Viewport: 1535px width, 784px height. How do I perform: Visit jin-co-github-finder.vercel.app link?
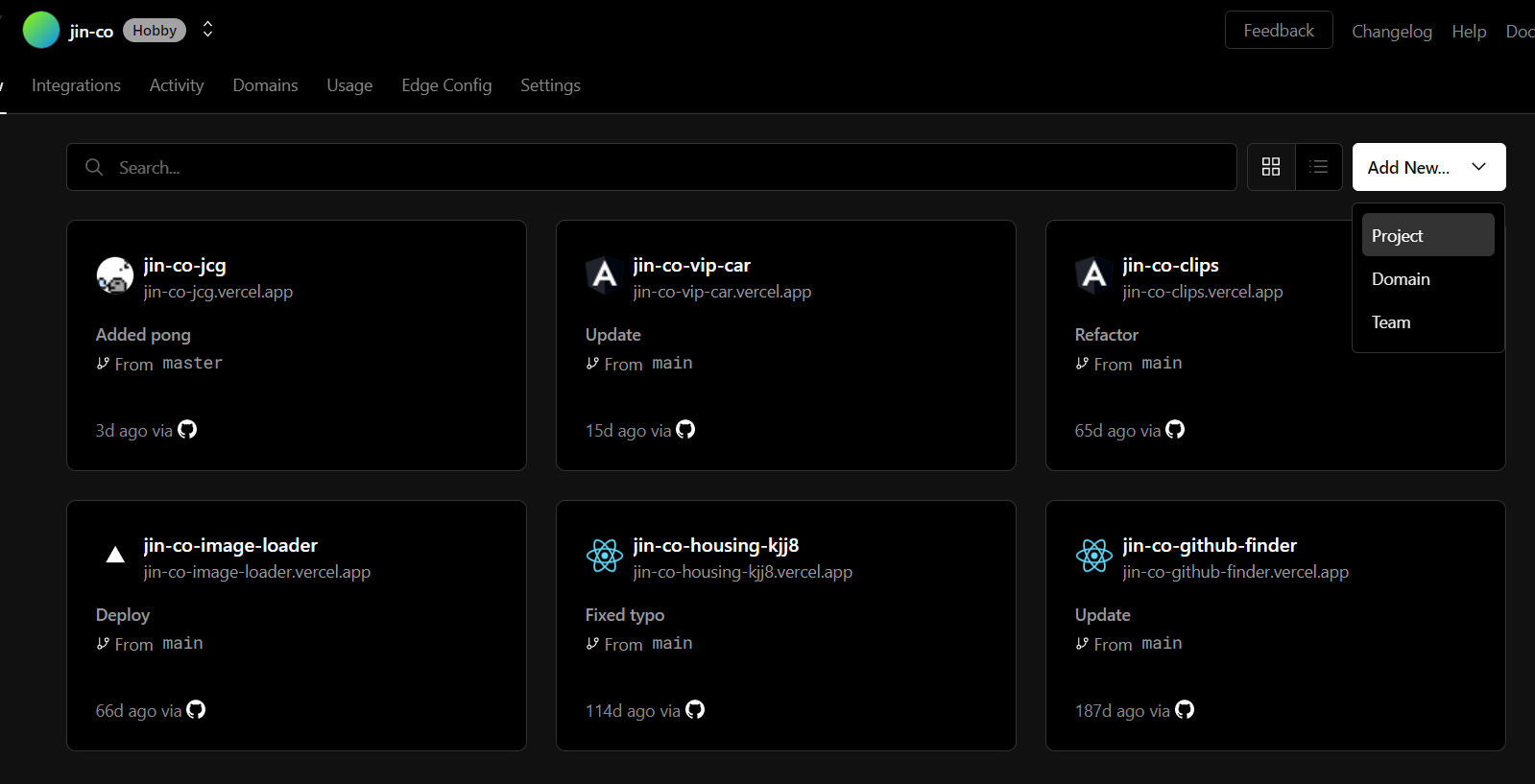1235,572
